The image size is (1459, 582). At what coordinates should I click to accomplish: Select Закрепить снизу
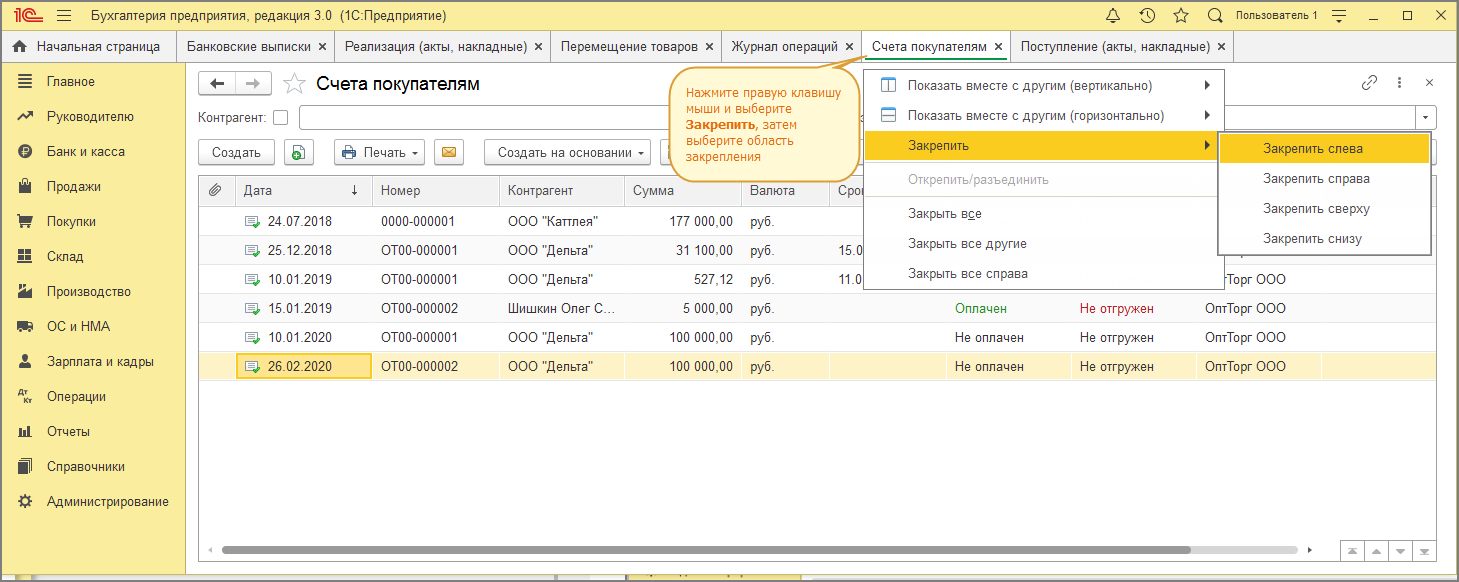1324,238
